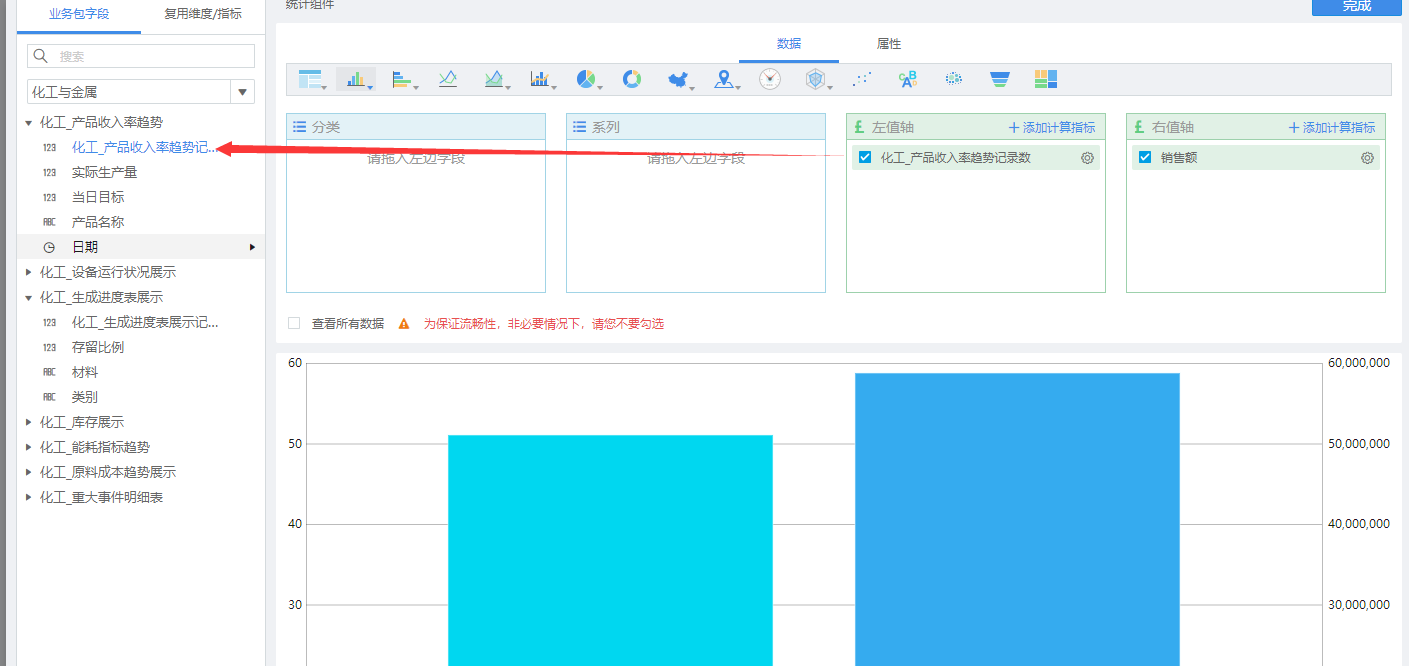Select the column chart type icon
The width and height of the screenshot is (1409, 666).
pyautogui.click(x=355, y=79)
